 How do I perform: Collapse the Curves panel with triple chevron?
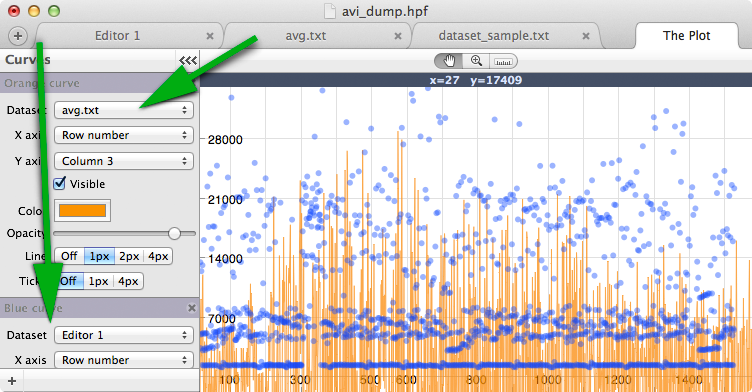[188, 60]
